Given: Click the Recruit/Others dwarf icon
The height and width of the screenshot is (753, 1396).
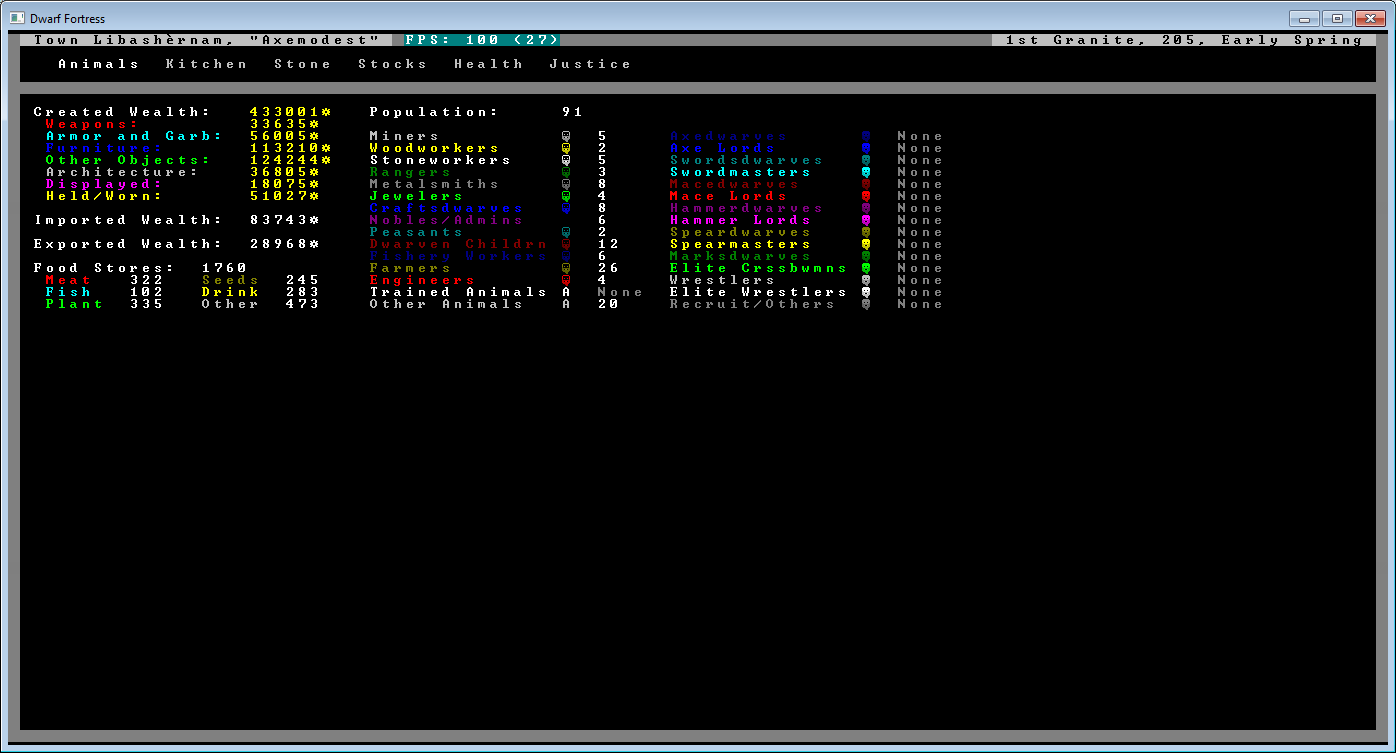Looking at the screenshot, I should [866, 304].
